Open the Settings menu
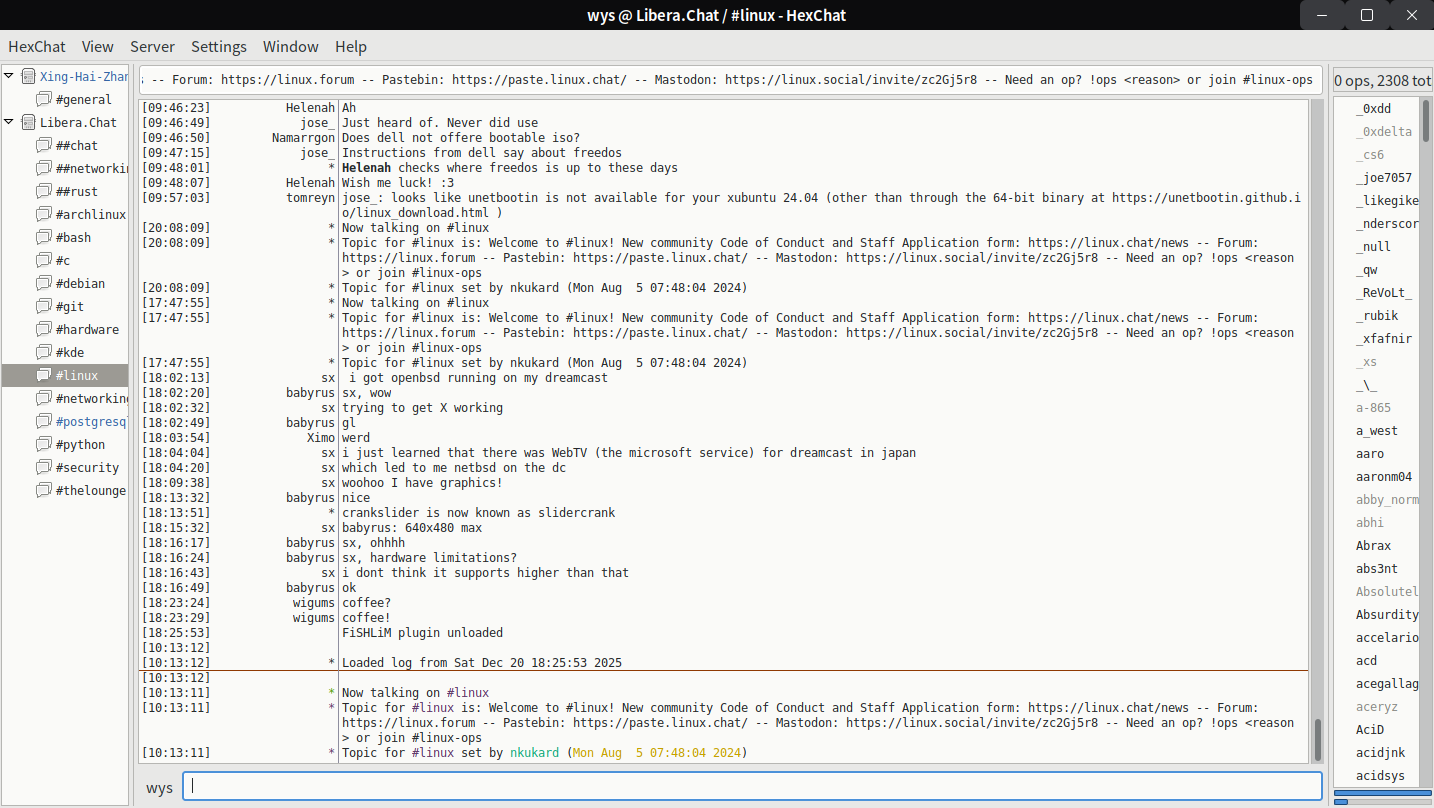Viewport: 1434px width, 808px height. tap(218, 46)
